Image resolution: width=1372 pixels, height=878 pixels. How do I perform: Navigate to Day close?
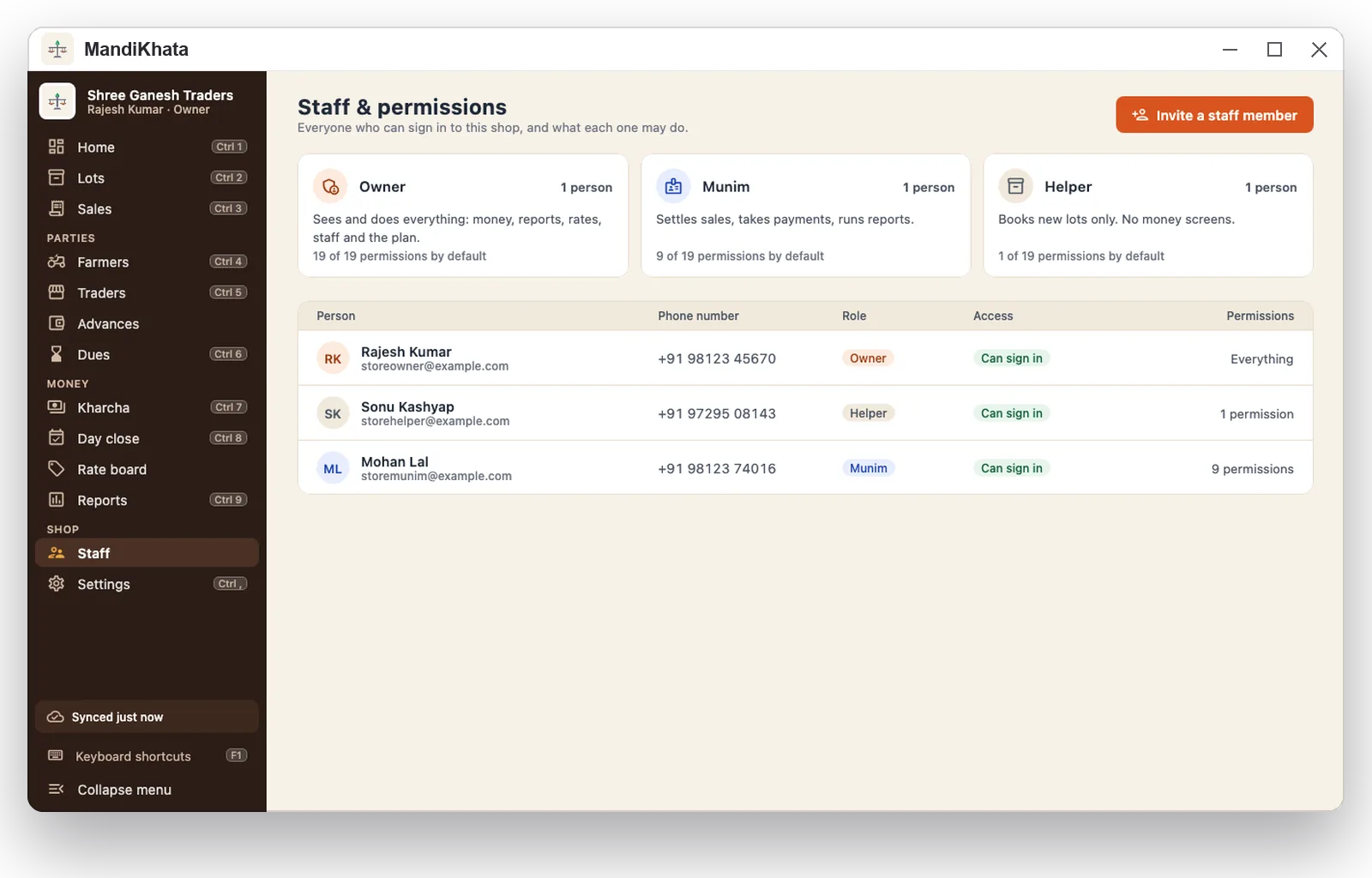(147, 438)
